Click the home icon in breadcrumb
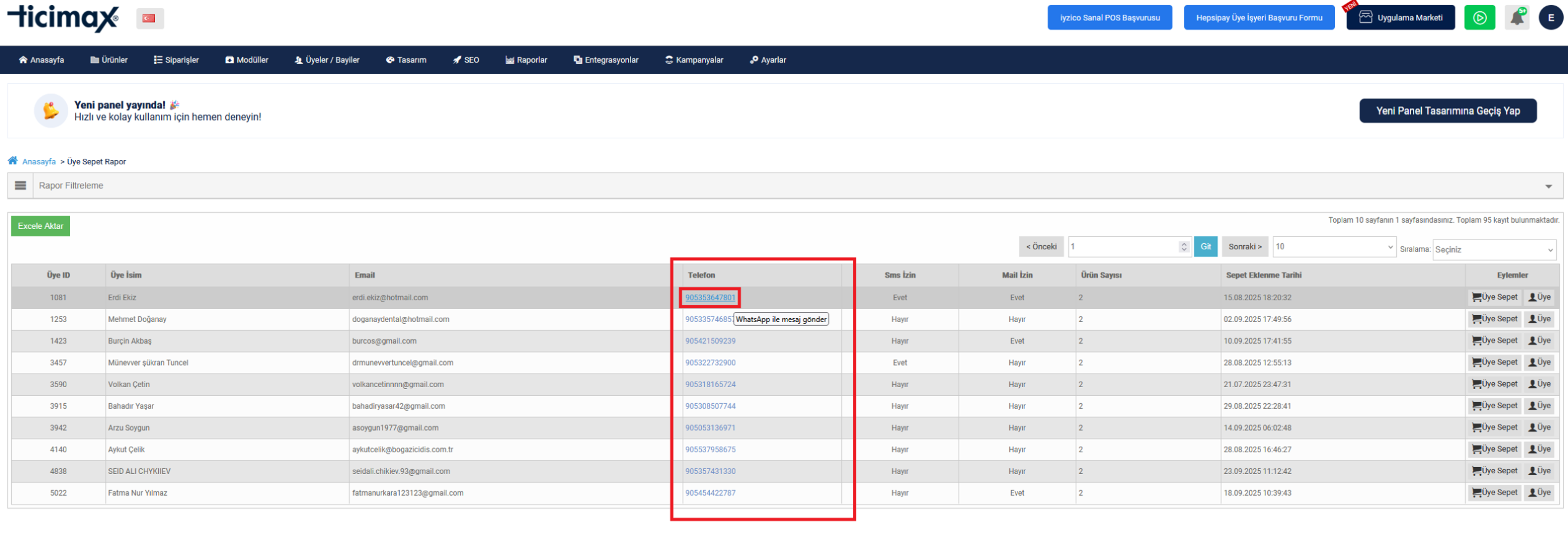The width and height of the screenshot is (1568, 536). pos(13,161)
